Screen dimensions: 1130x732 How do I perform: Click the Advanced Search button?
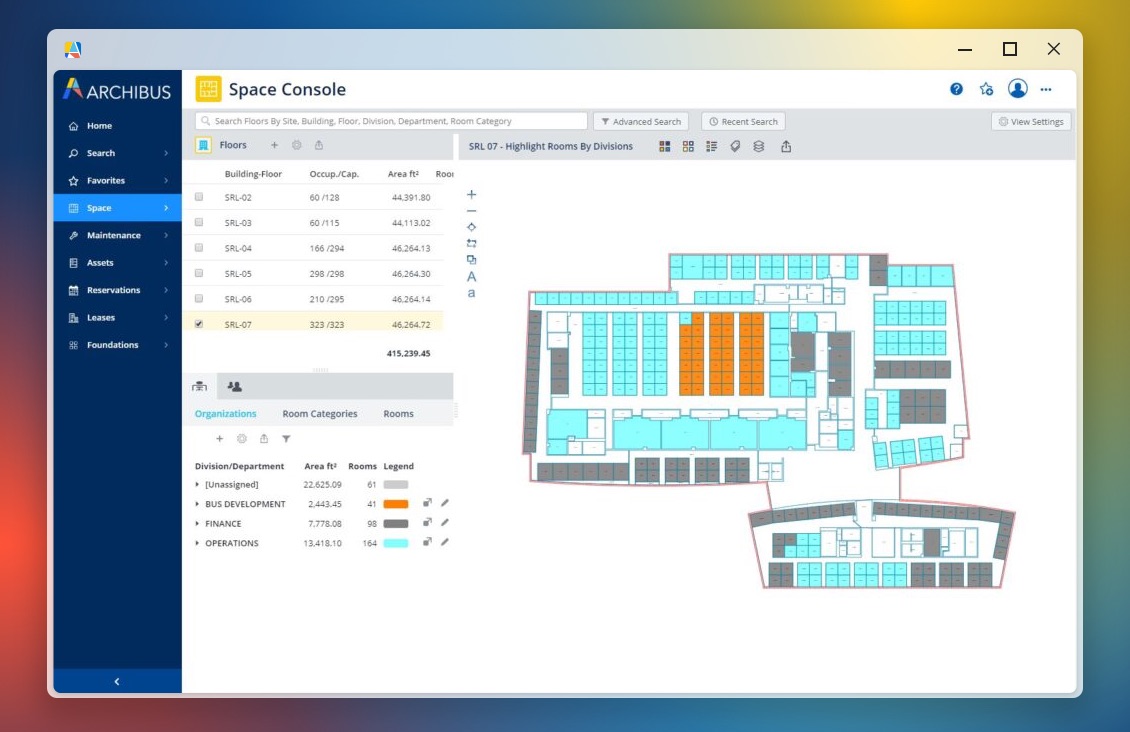[640, 122]
